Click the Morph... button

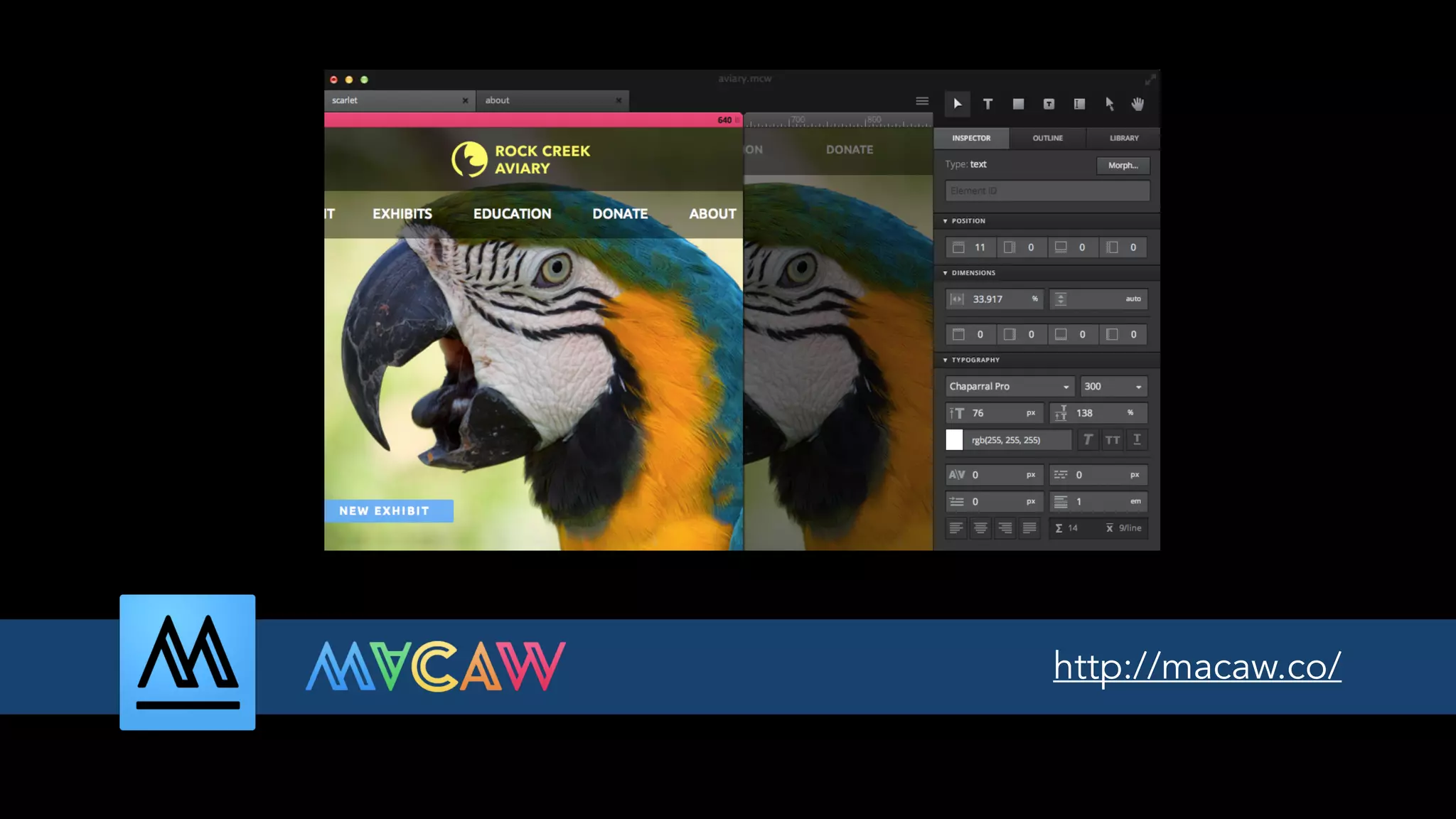click(1123, 166)
